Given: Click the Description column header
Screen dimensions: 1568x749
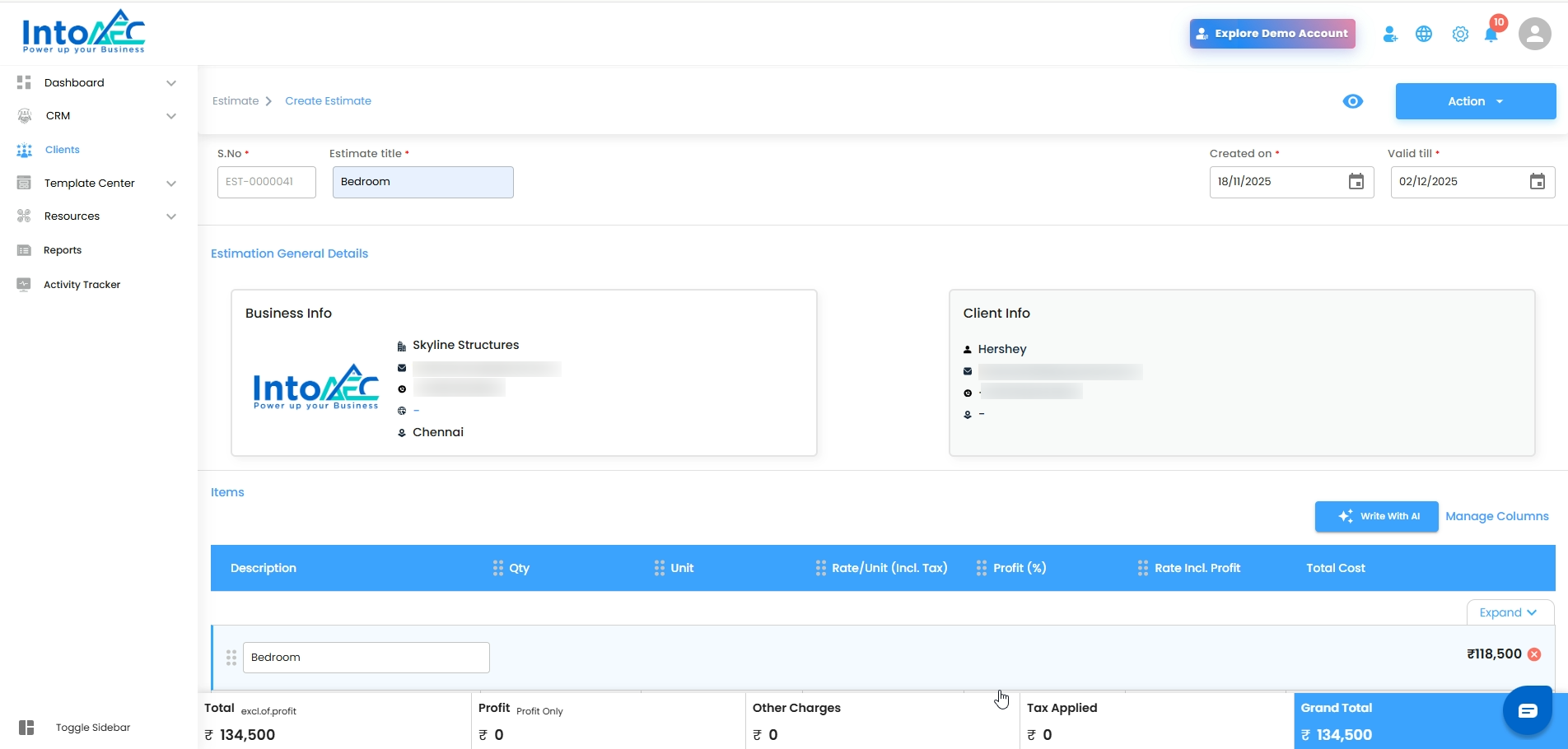Looking at the screenshot, I should (x=264, y=568).
